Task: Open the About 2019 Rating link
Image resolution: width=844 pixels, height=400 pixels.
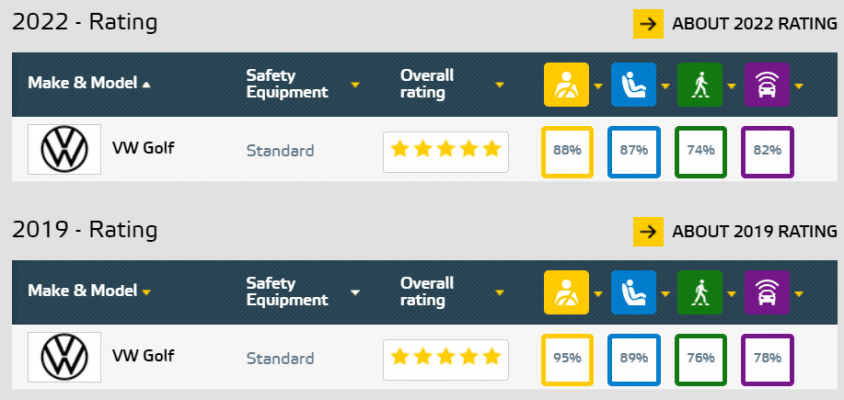Action: coord(755,231)
